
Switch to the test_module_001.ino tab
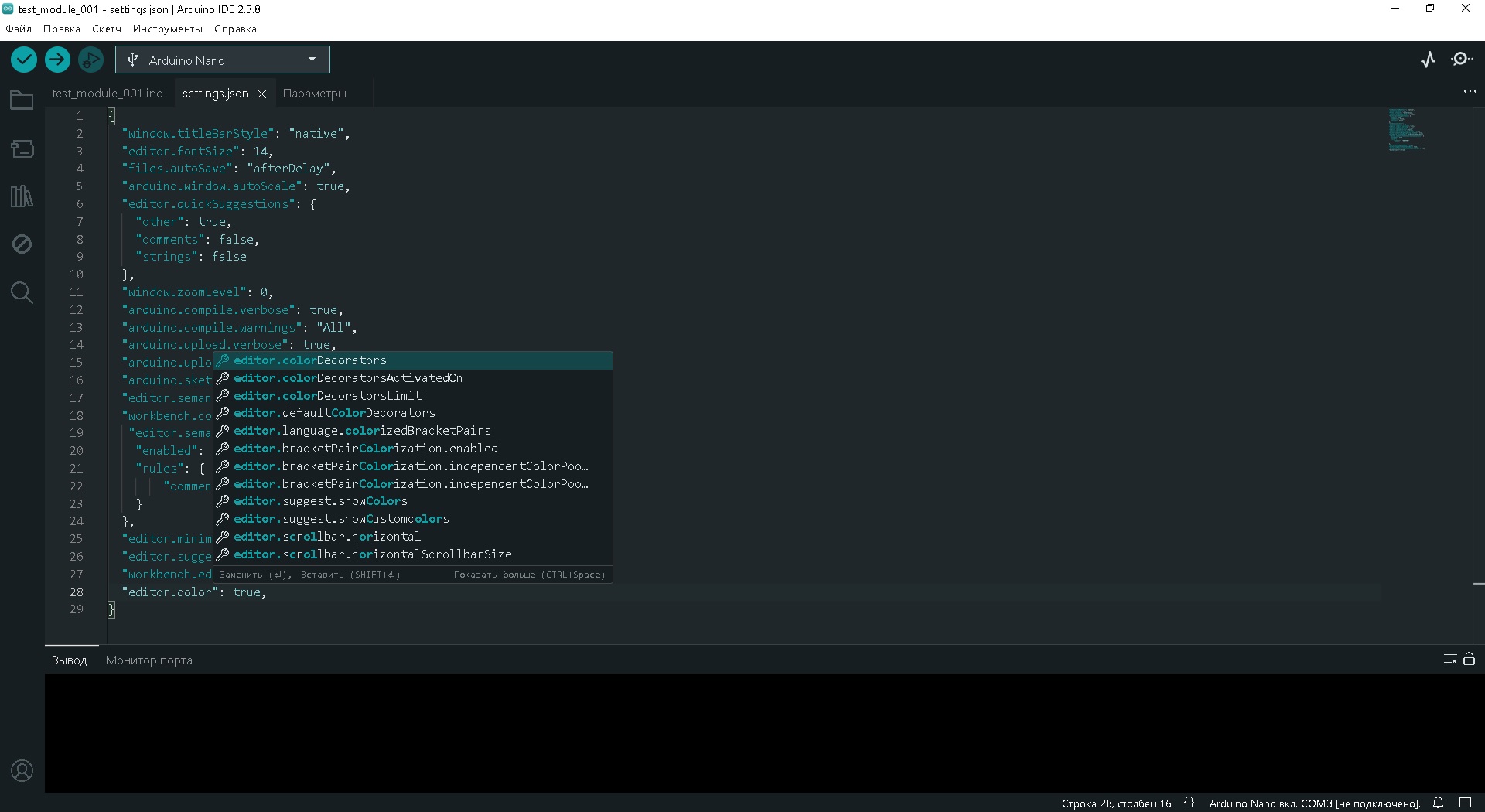point(108,92)
